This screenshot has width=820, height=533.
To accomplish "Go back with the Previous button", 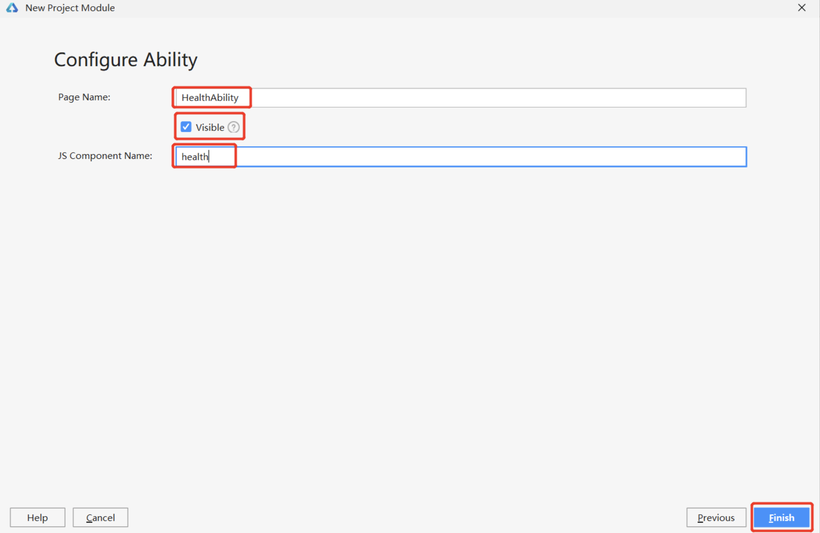I will (716, 517).
